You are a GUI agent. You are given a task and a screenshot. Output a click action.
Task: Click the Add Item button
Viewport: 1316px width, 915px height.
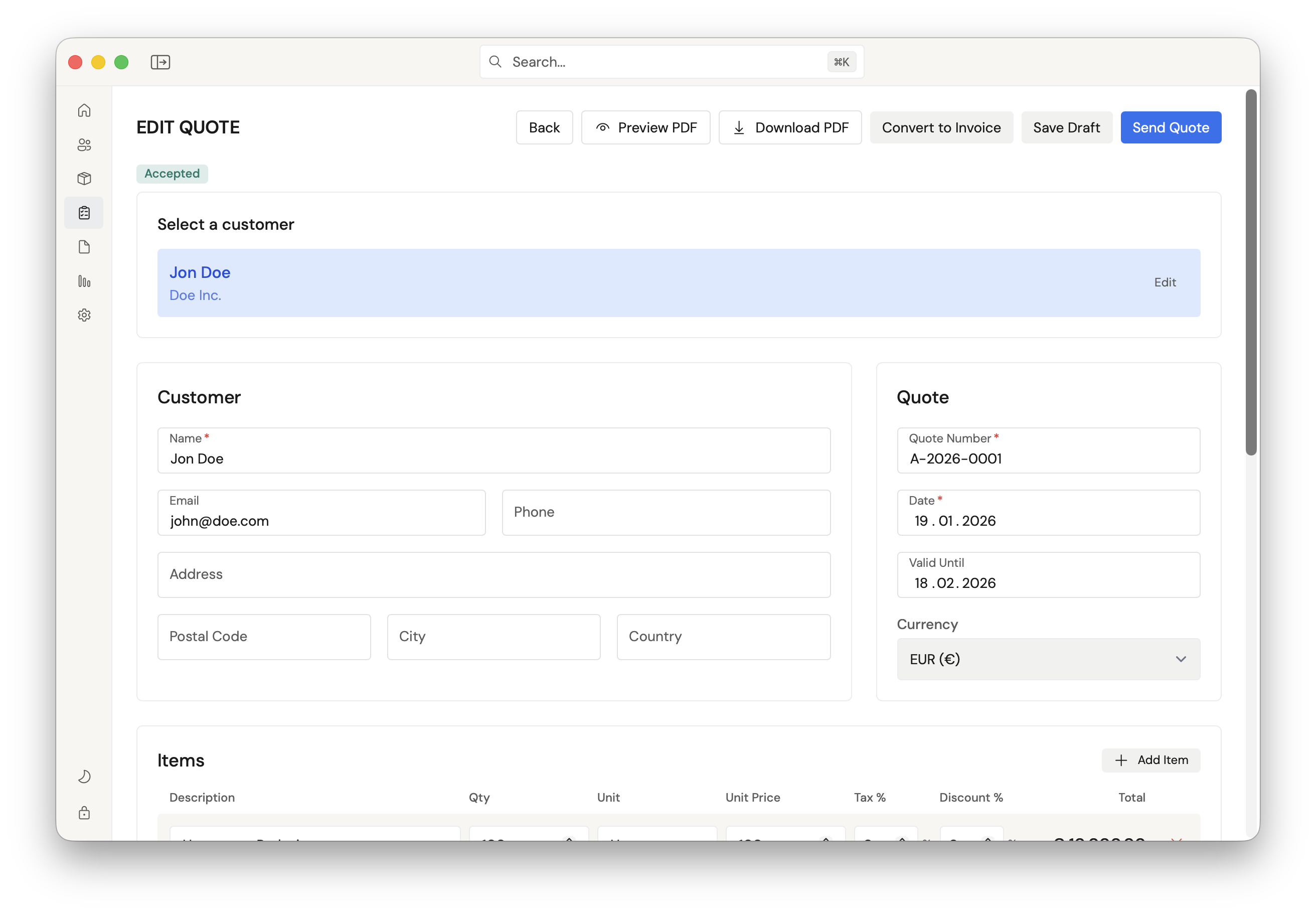click(x=1150, y=760)
